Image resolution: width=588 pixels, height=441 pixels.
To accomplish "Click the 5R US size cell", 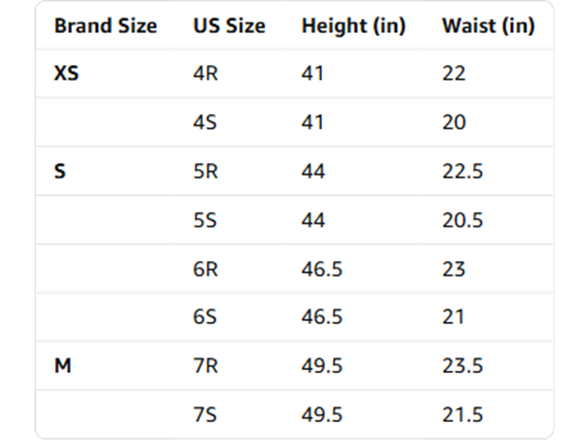I will coord(206,171).
